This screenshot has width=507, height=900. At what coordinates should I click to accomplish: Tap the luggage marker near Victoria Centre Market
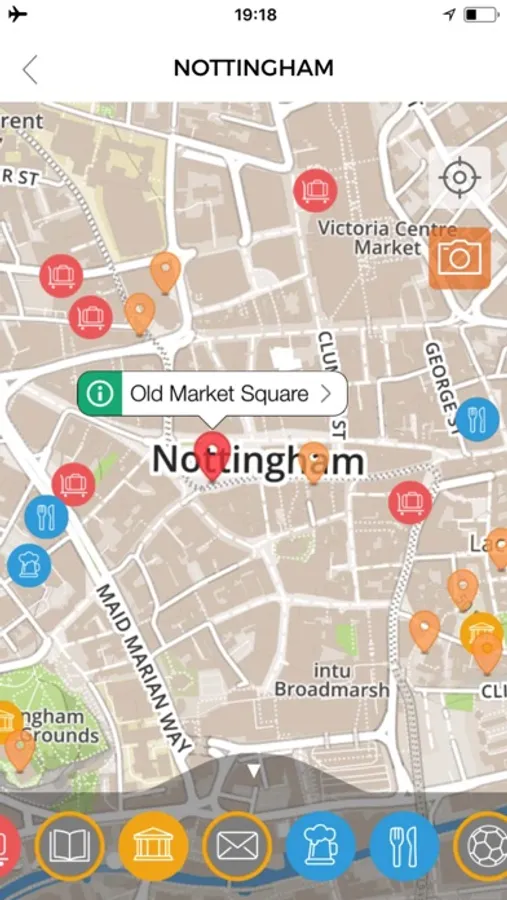click(x=315, y=191)
